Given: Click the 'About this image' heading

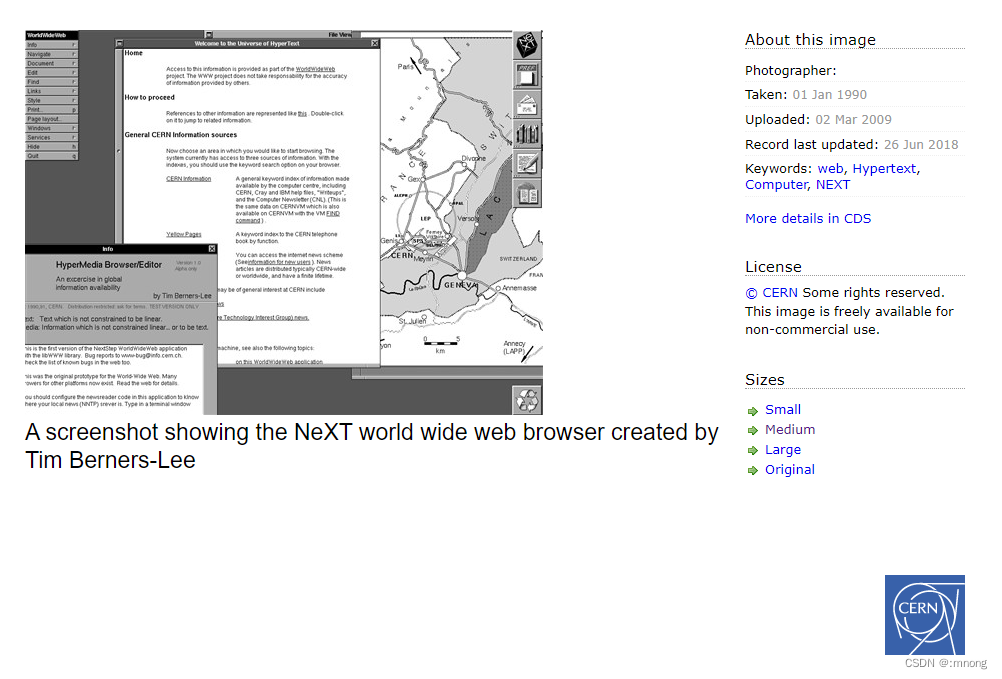Looking at the screenshot, I should (810, 40).
